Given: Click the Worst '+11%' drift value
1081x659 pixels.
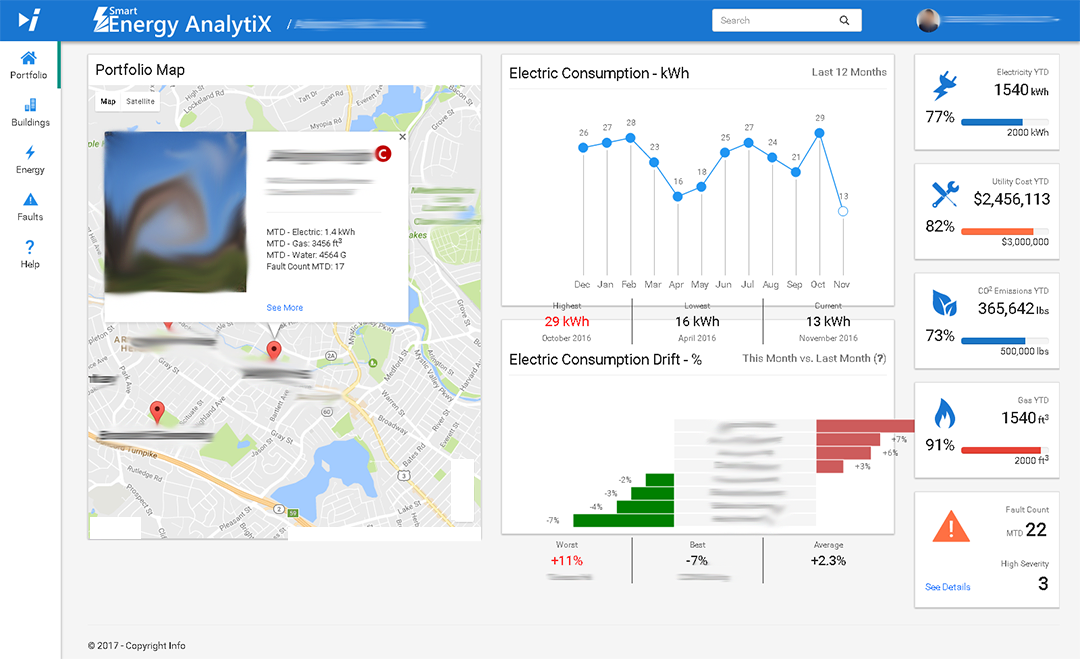Looking at the screenshot, I should tap(567, 560).
